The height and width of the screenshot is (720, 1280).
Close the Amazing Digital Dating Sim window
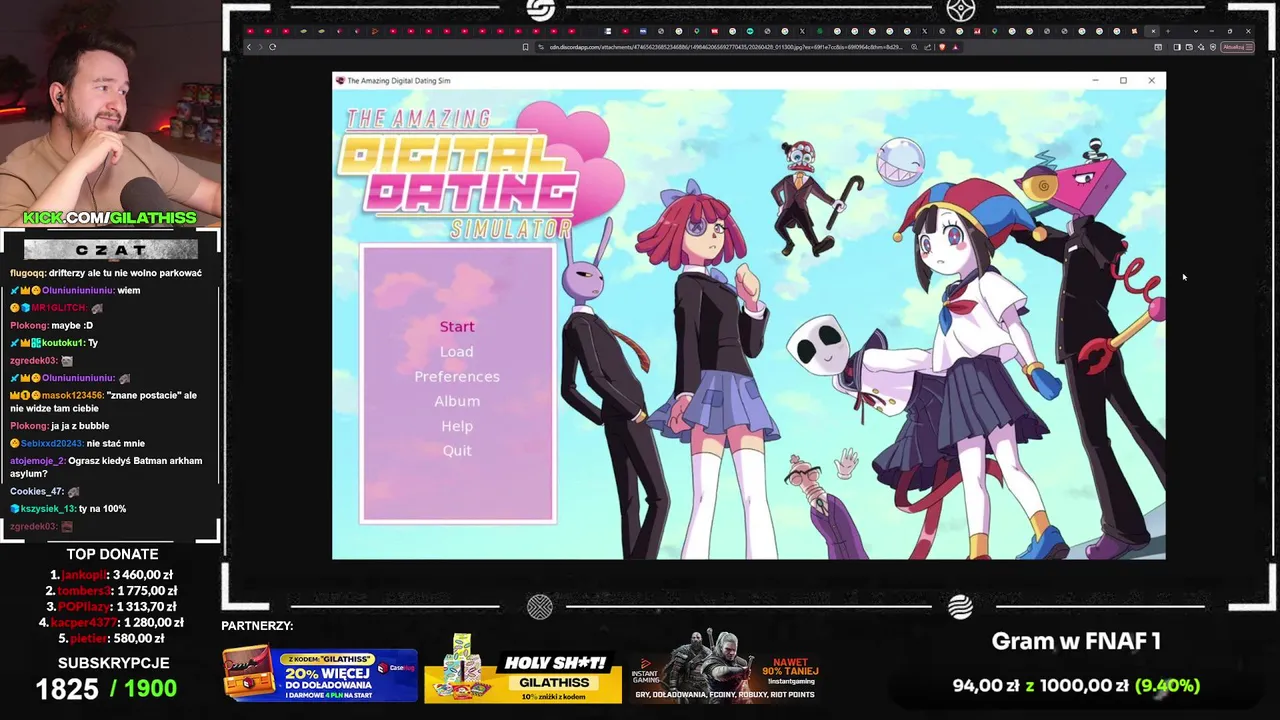pos(1151,80)
